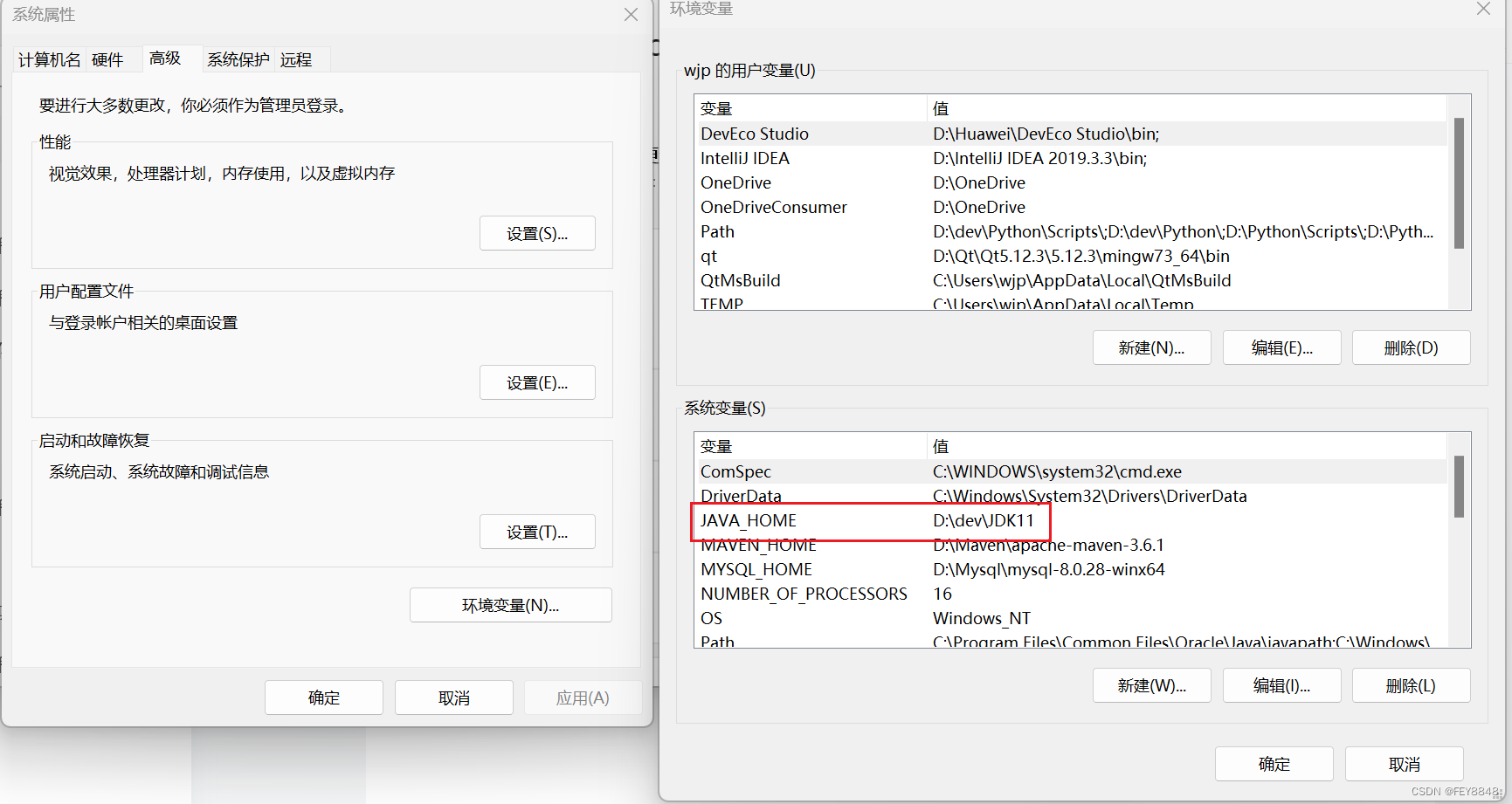Screen dimensions: 1512x804
Task: Edit the selected user variable with 编辑(E)
Action: pyautogui.click(x=1281, y=347)
